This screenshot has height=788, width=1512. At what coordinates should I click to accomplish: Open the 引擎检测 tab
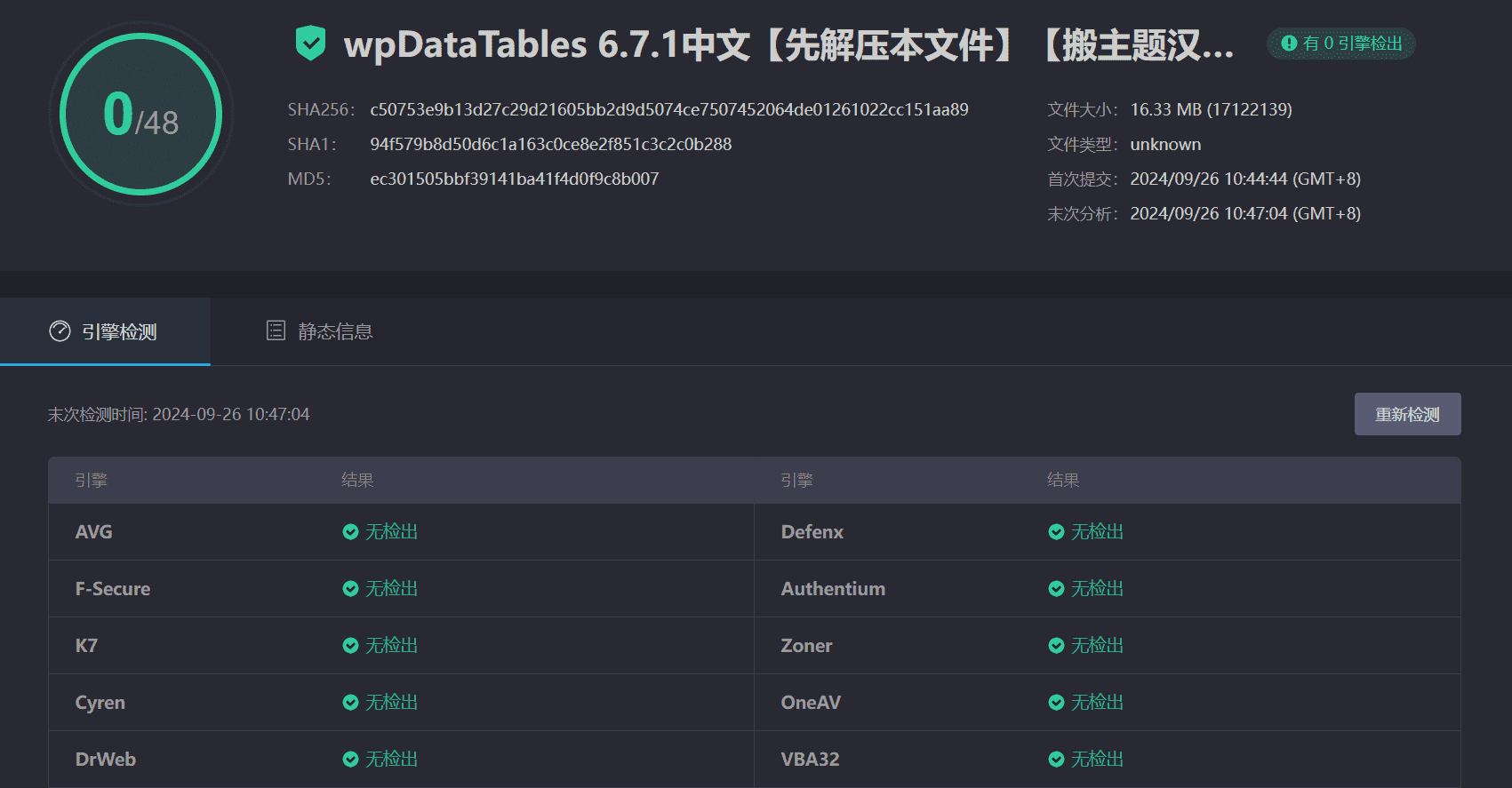[105, 331]
